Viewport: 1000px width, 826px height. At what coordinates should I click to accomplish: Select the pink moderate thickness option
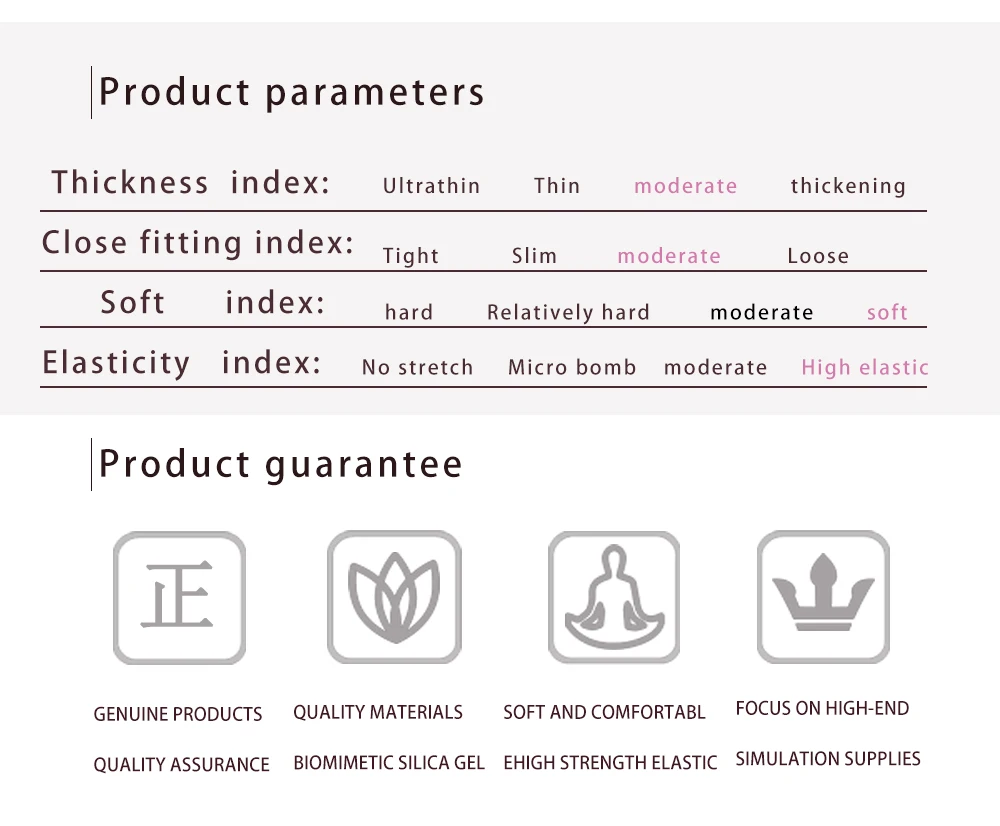pyautogui.click(x=686, y=186)
